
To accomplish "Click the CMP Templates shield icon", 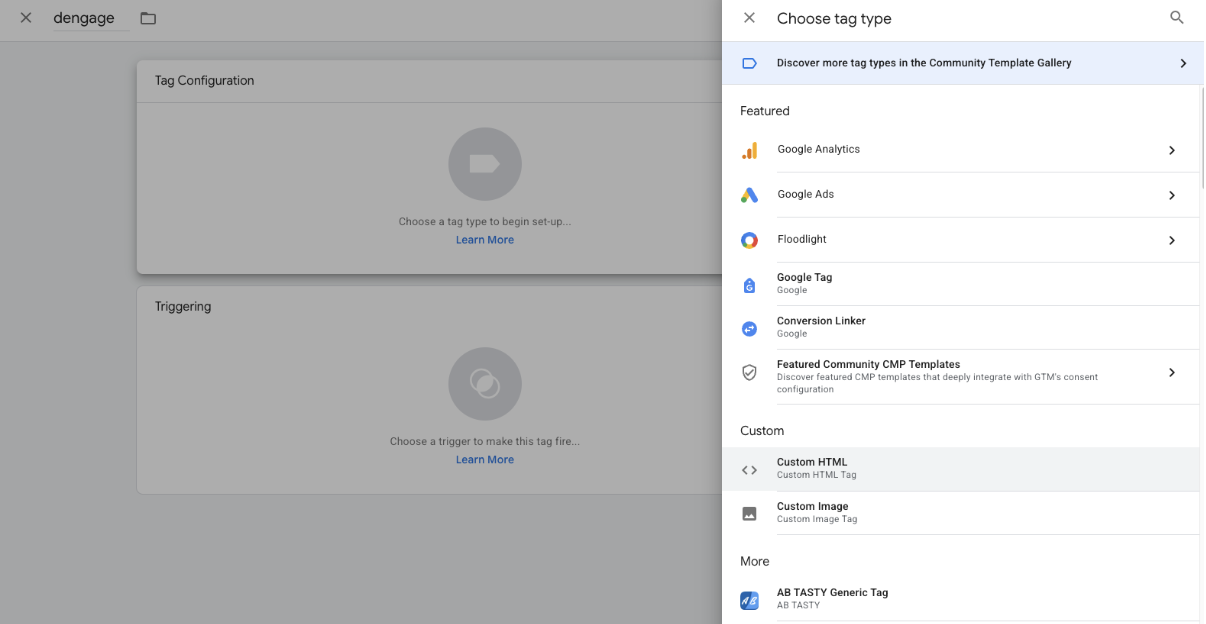I will tap(749, 372).
